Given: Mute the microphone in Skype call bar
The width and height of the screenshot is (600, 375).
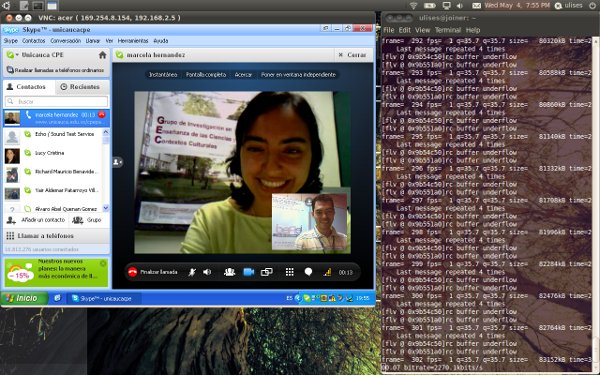Looking at the screenshot, I should pos(192,272).
